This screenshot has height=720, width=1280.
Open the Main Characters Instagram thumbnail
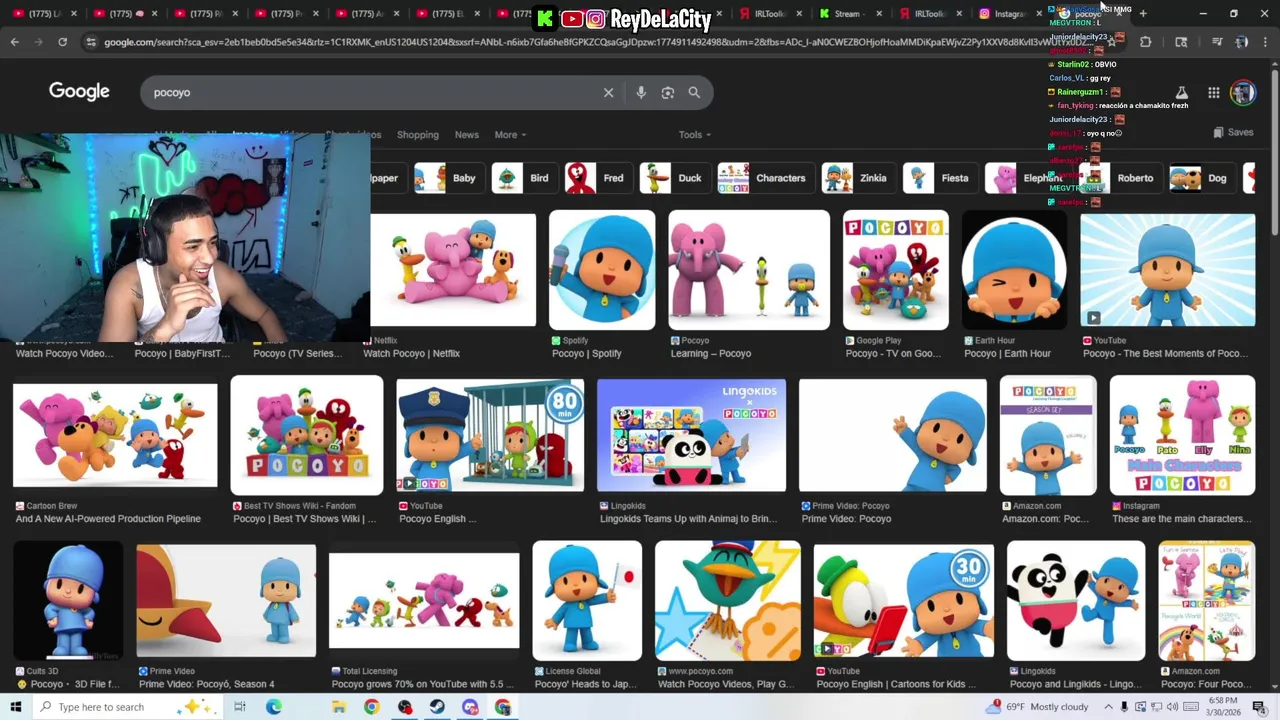[1182, 435]
